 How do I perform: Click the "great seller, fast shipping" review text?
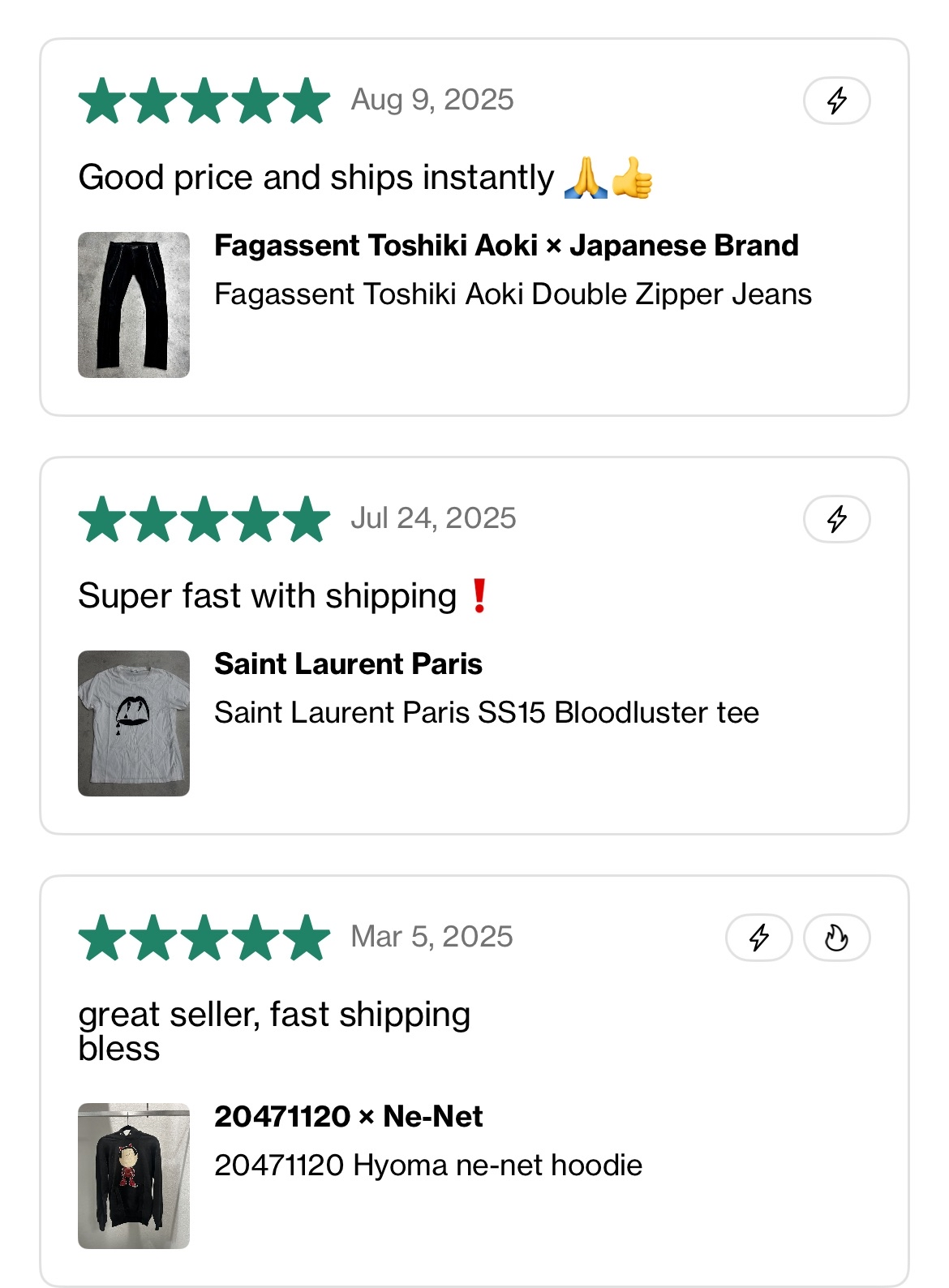click(x=274, y=1015)
